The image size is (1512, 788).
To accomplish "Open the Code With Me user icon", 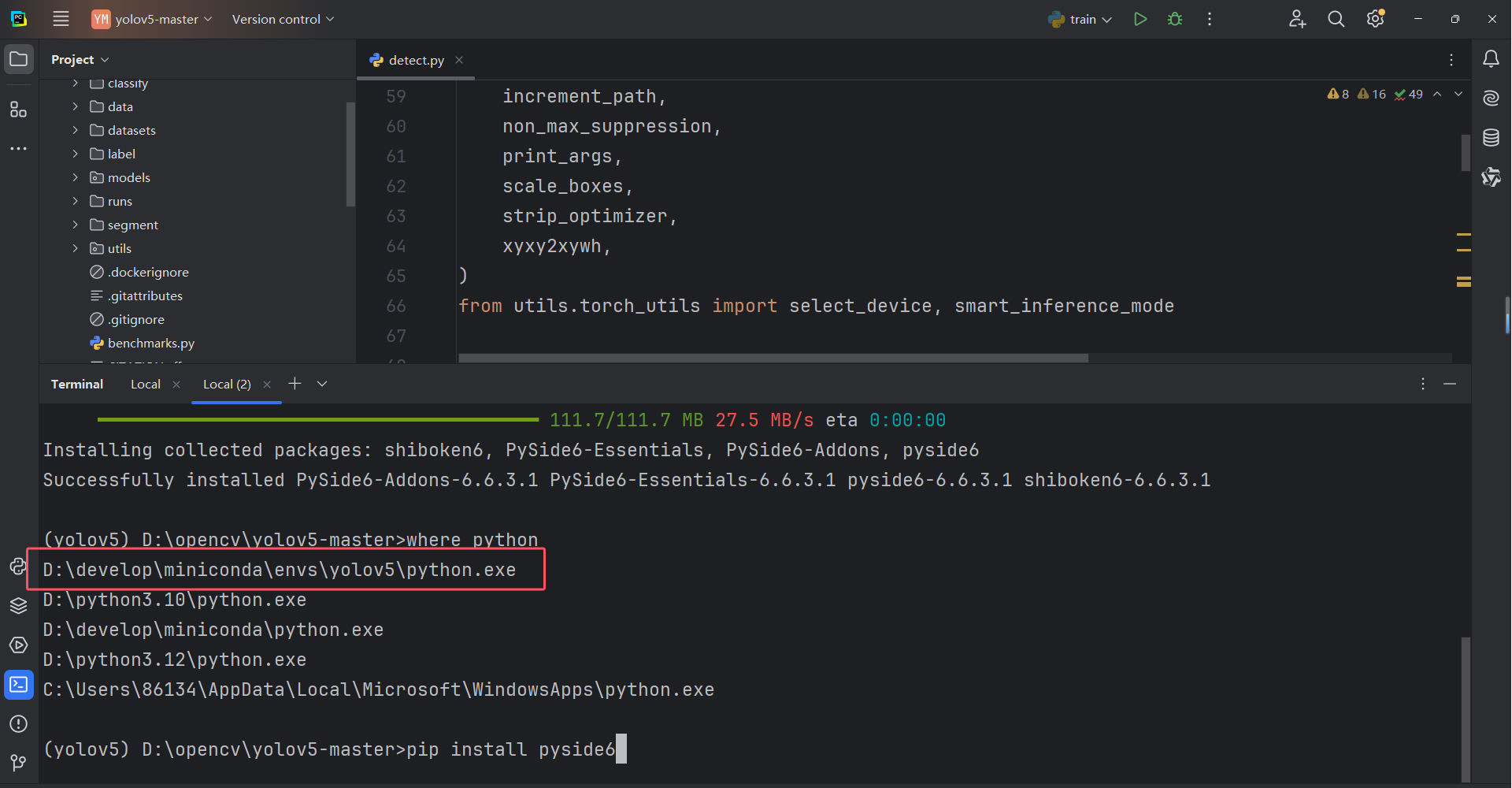I will coord(1297,18).
